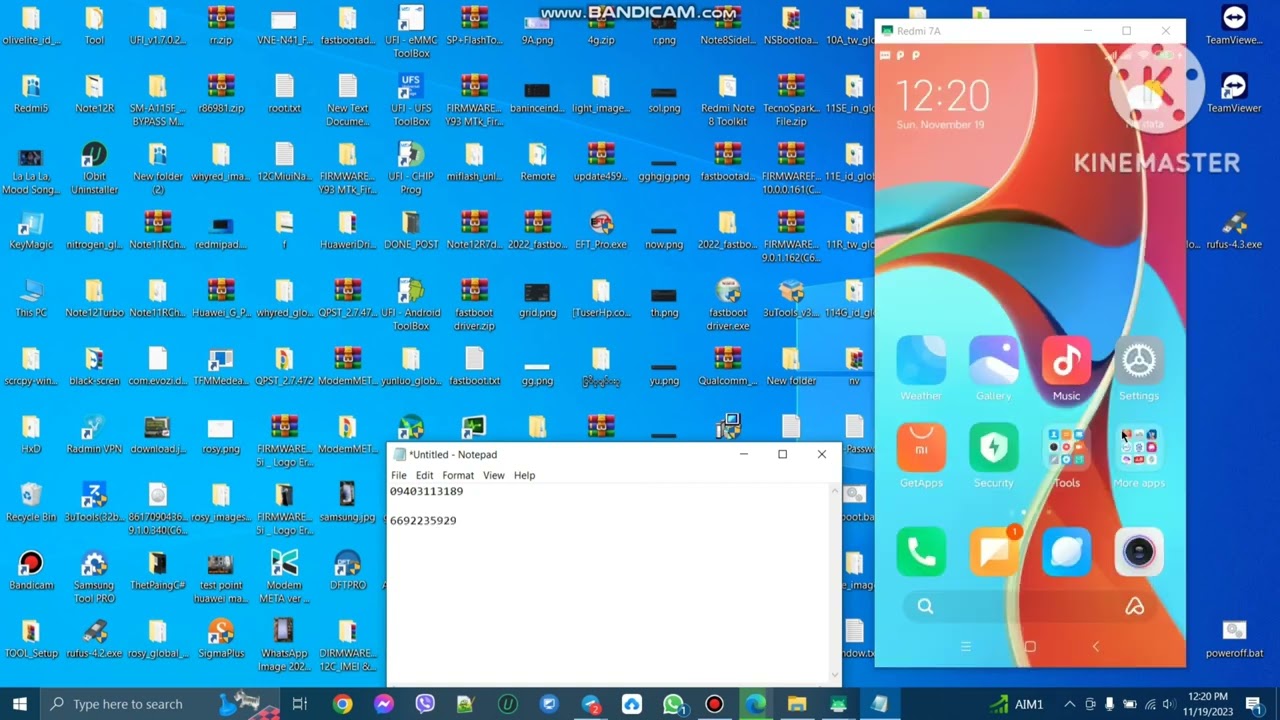Select the KeyMagic desktop icon

(31, 230)
